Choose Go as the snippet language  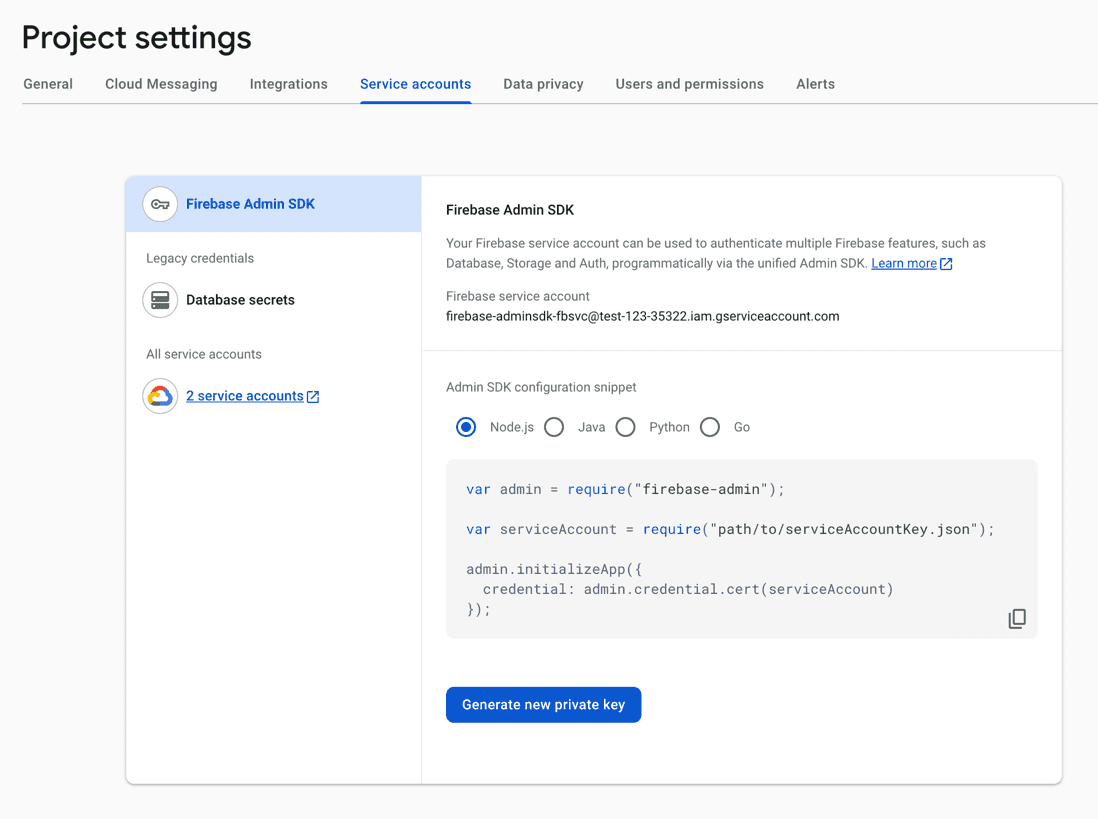click(x=710, y=427)
